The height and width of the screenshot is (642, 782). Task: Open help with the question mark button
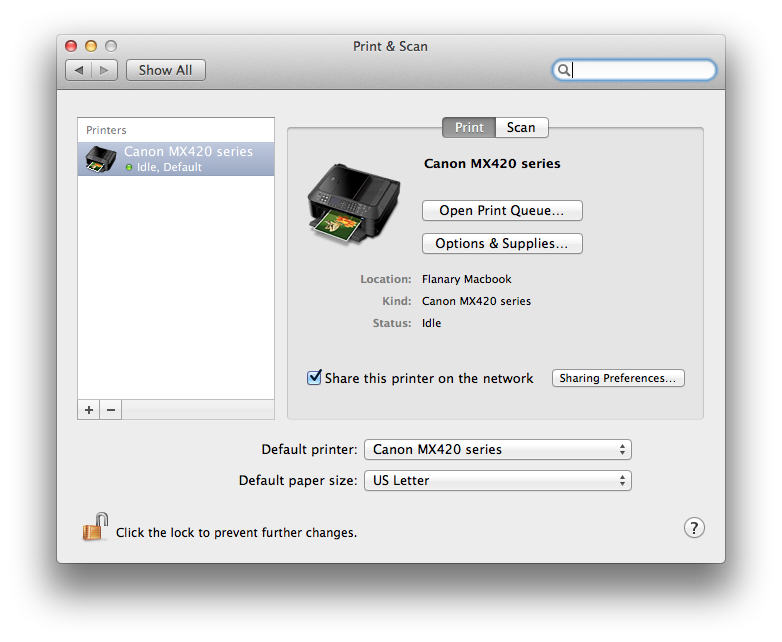694,528
